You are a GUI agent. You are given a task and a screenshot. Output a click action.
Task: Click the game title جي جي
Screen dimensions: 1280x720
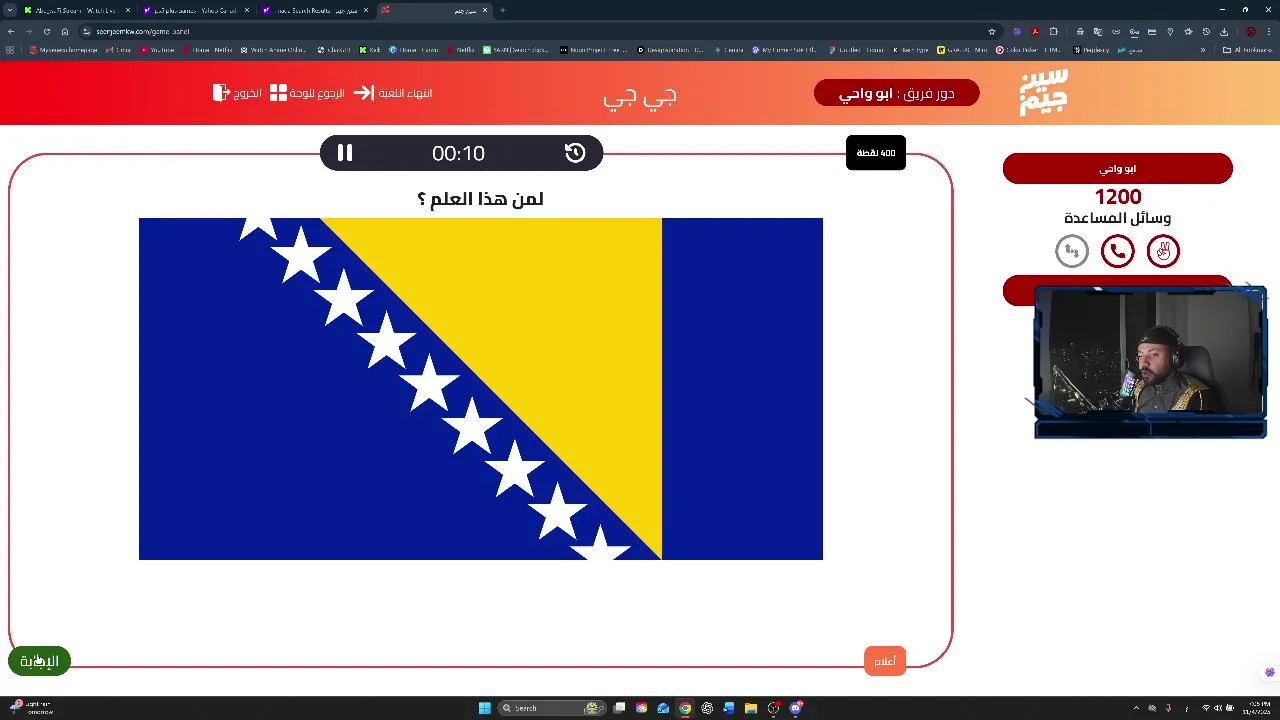click(640, 96)
